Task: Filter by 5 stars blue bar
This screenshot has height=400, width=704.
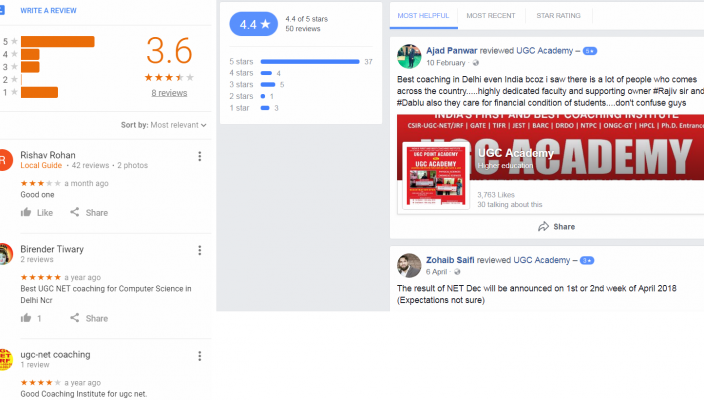Action: click(x=310, y=62)
